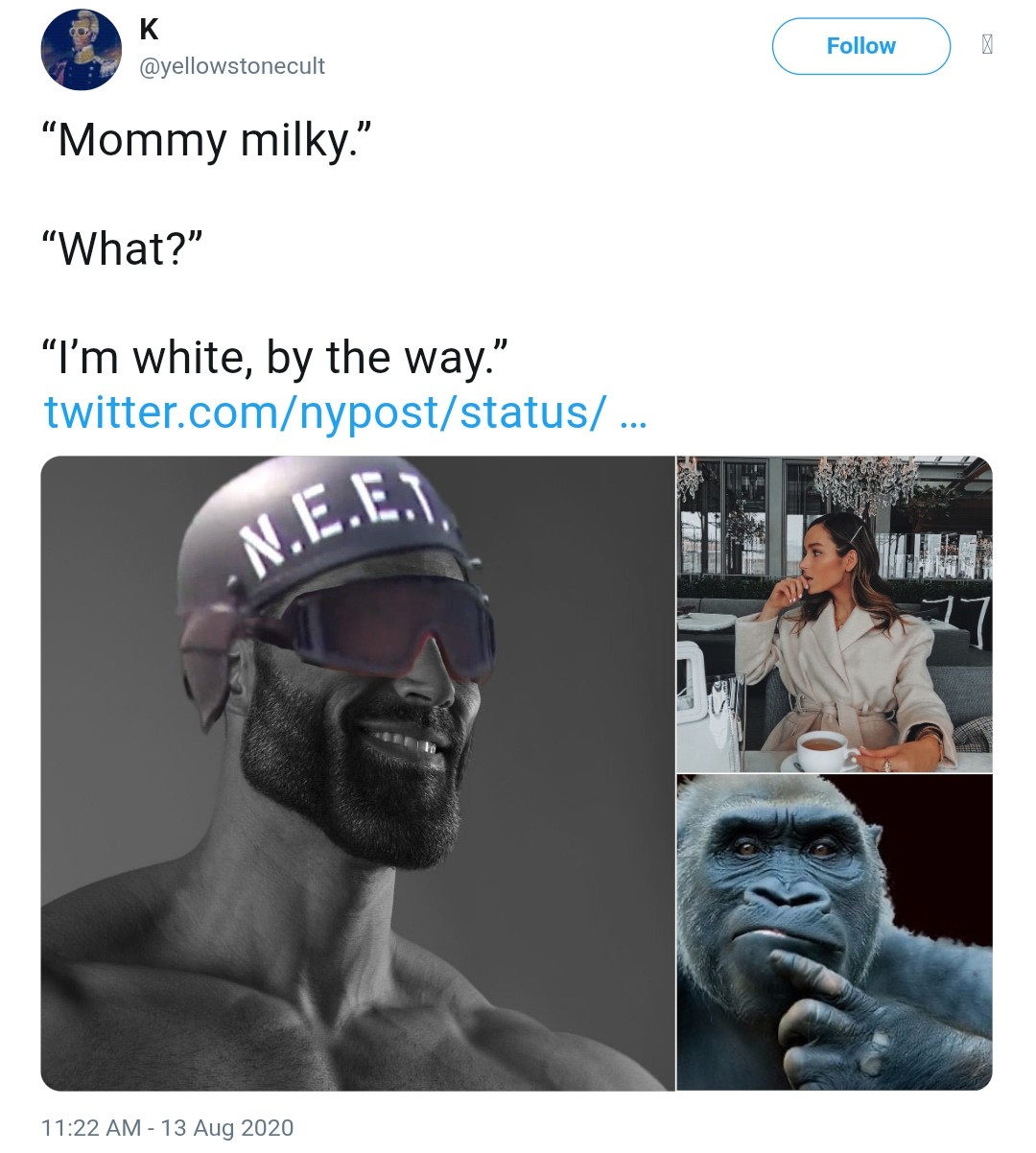Screen dimensions: 1036x1153
Task: Visit the @yellowstonecult handle link
Action: tap(233, 66)
